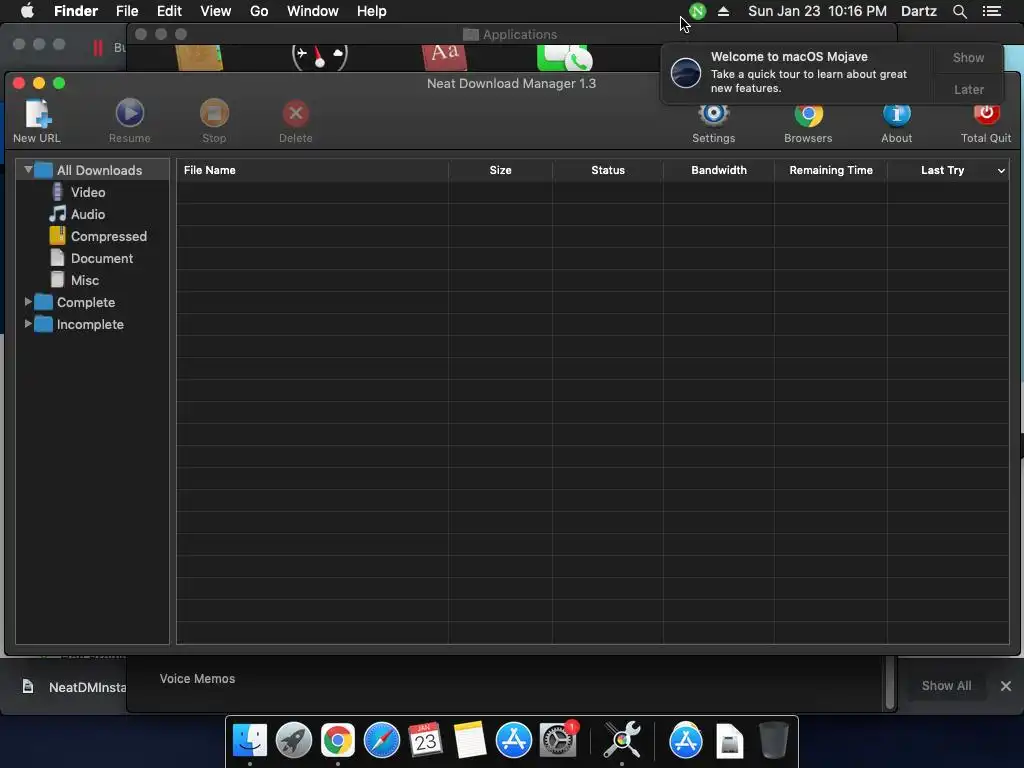
Task: Open the Help menu
Action: pos(372,11)
